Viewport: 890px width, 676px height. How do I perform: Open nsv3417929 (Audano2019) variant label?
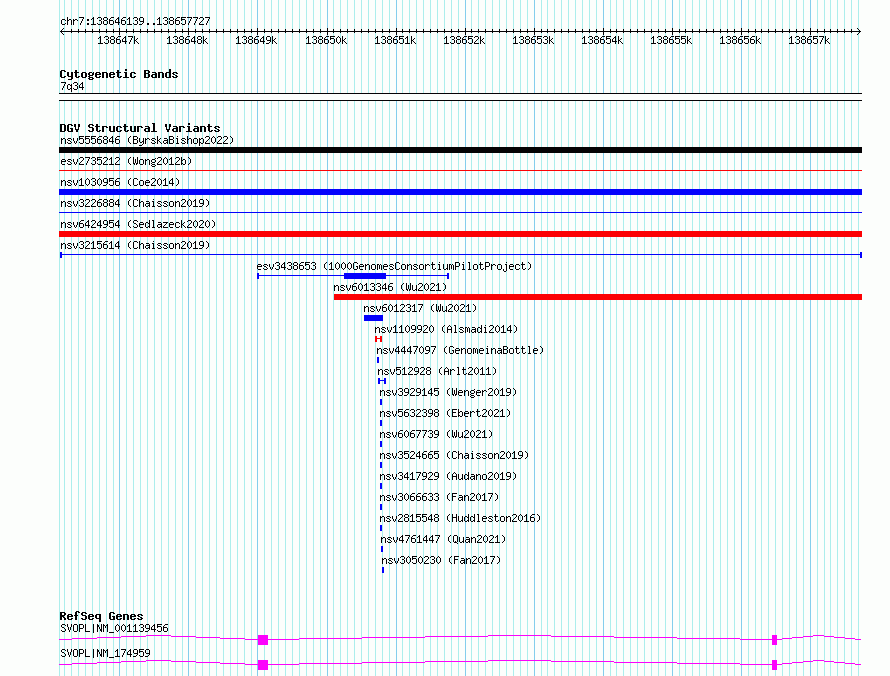(x=448, y=476)
